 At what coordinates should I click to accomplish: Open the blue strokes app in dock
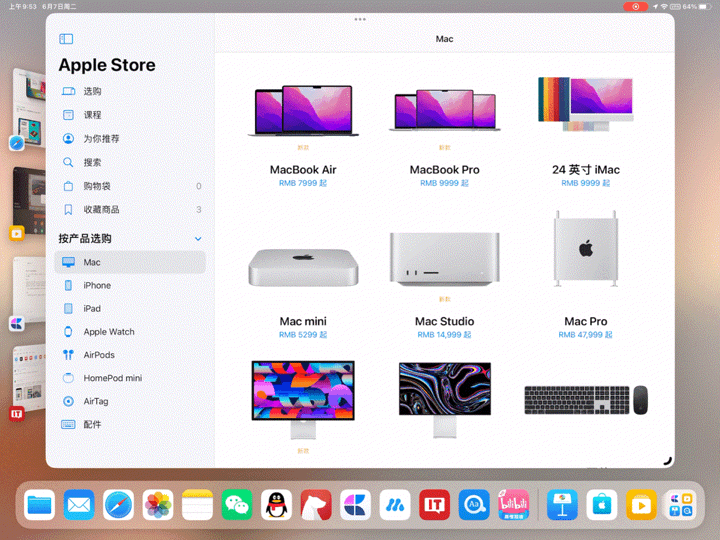395,505
